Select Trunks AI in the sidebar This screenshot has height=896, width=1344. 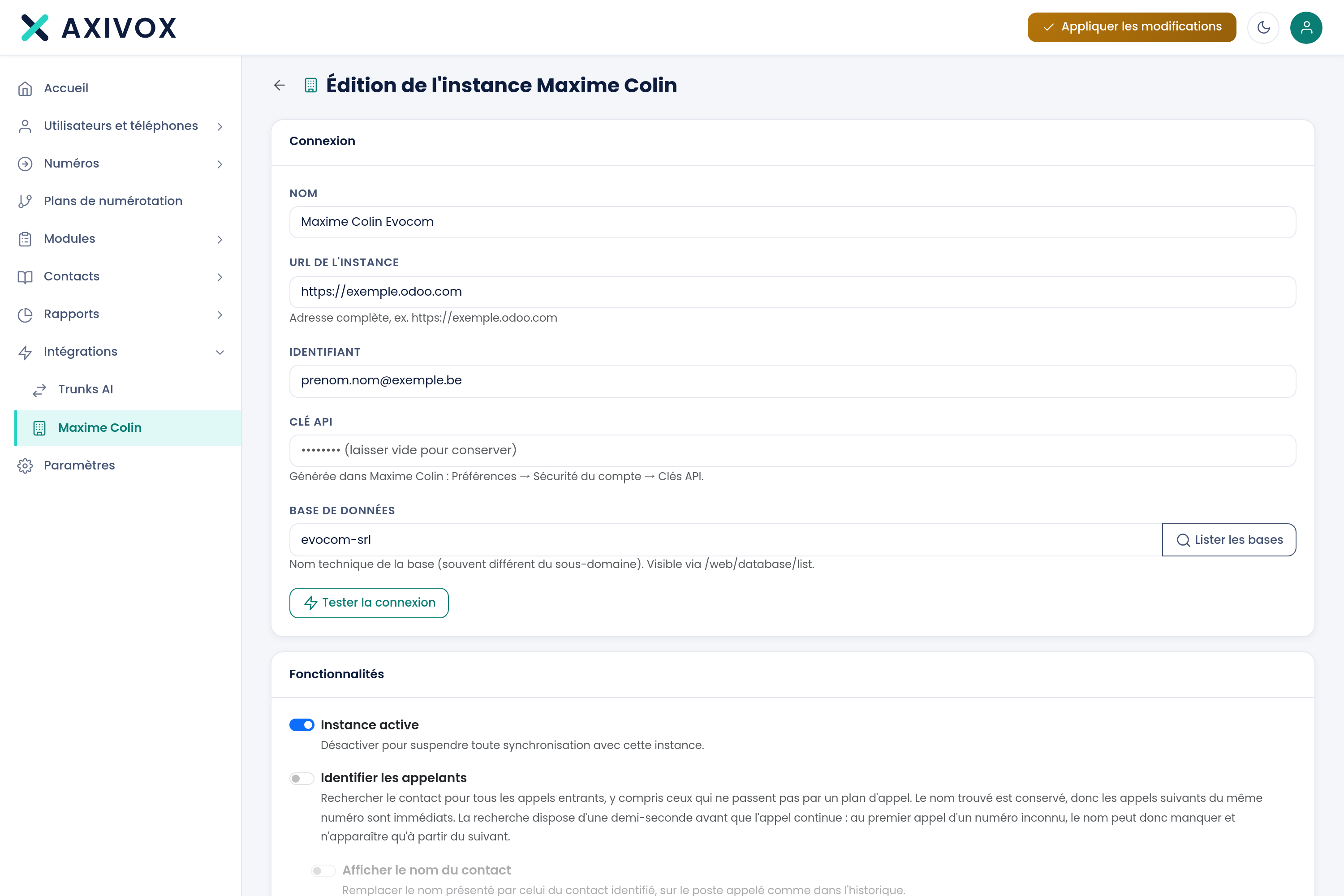(127, 390)
